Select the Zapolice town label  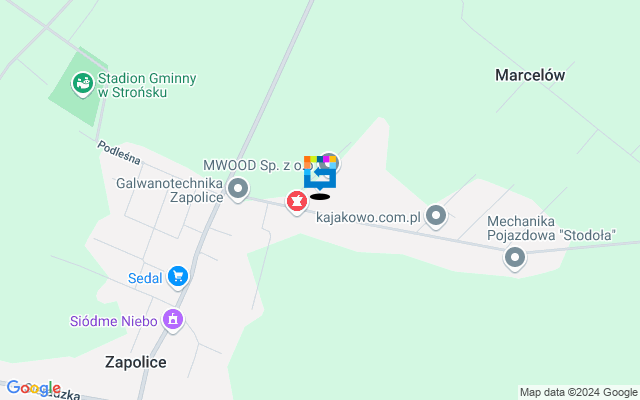pos(136,362)
